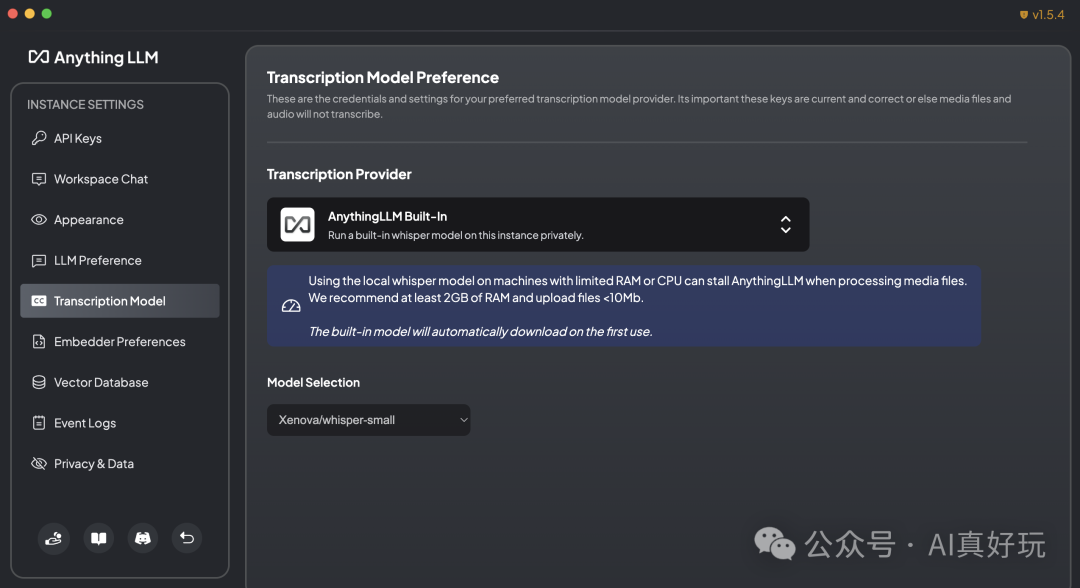The height and width of the screenshot is (588, 1080).
Task: Open the Xenova/whisper-small model dropdown
Action: 368,420
